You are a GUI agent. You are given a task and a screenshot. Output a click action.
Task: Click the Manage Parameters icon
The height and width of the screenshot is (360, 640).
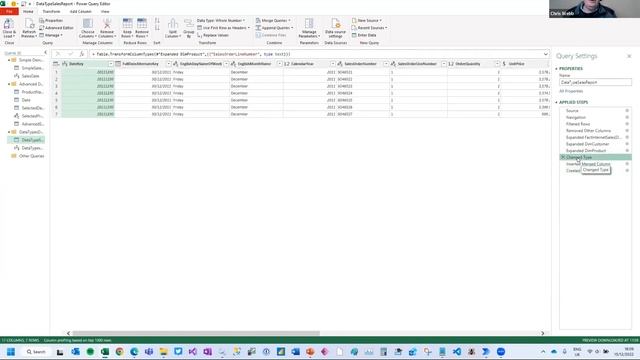click(x=309, y=24)
